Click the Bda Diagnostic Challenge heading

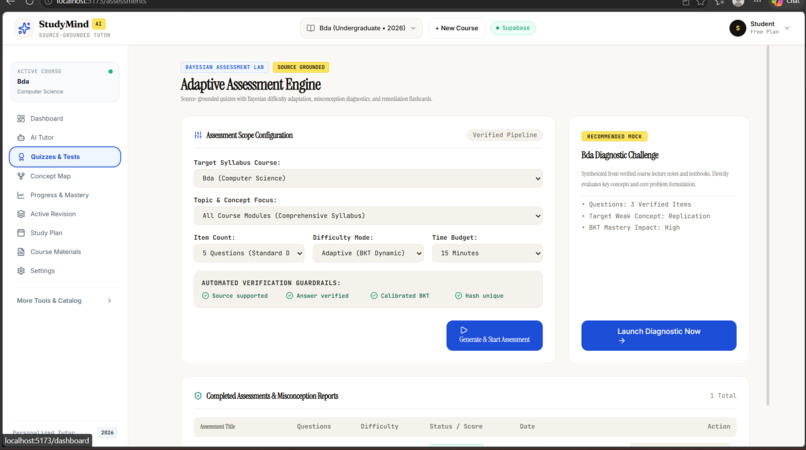click(620, 155)
